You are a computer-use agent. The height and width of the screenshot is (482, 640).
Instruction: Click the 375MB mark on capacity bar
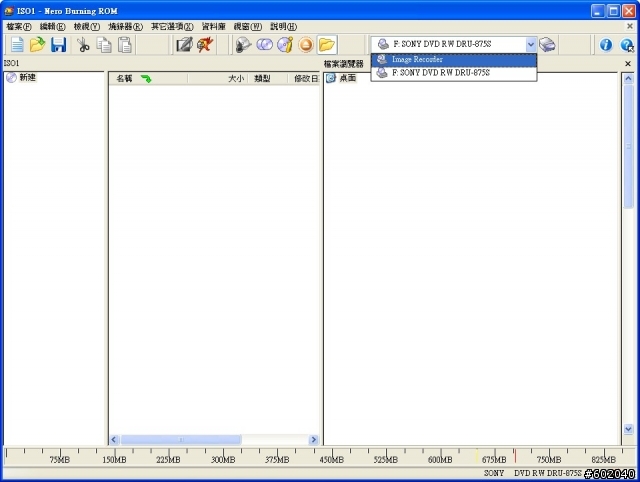[277, 460]
